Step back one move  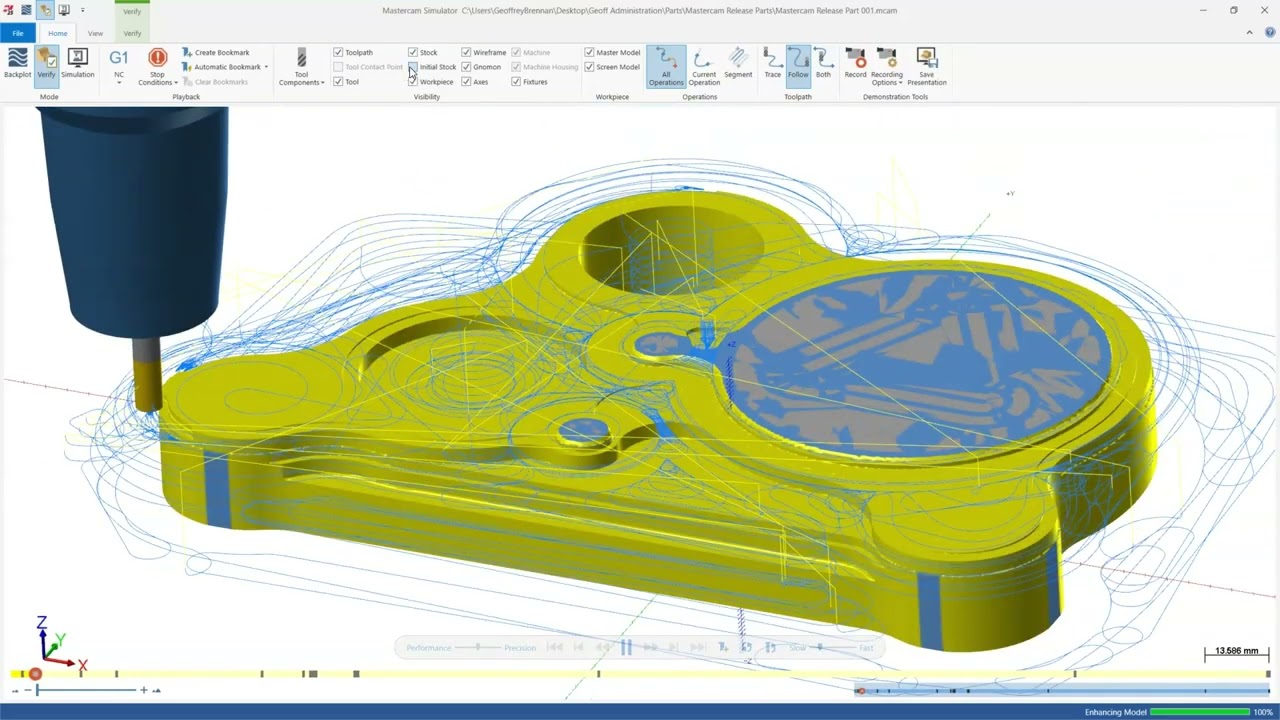point(578,648)
